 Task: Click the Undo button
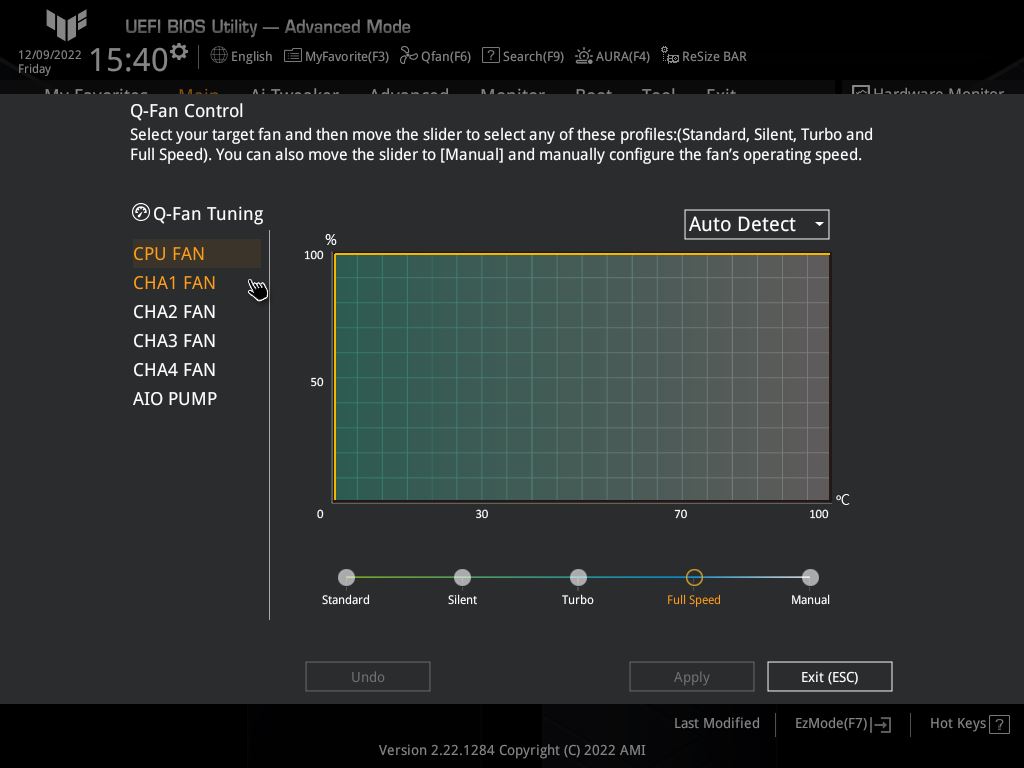368,677
